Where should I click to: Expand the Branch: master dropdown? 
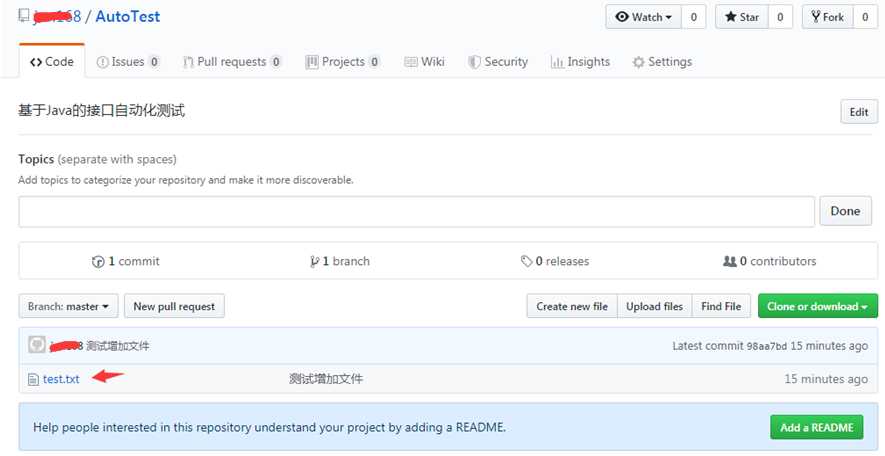click(68, 306)
